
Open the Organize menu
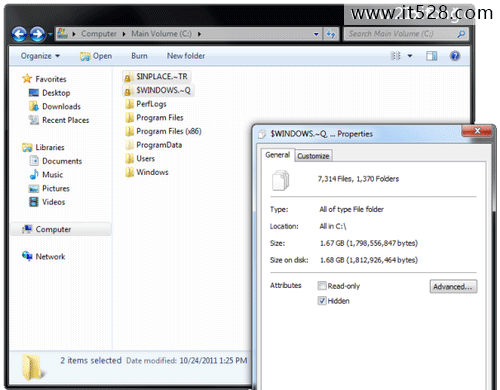click(x=40, y=56)
